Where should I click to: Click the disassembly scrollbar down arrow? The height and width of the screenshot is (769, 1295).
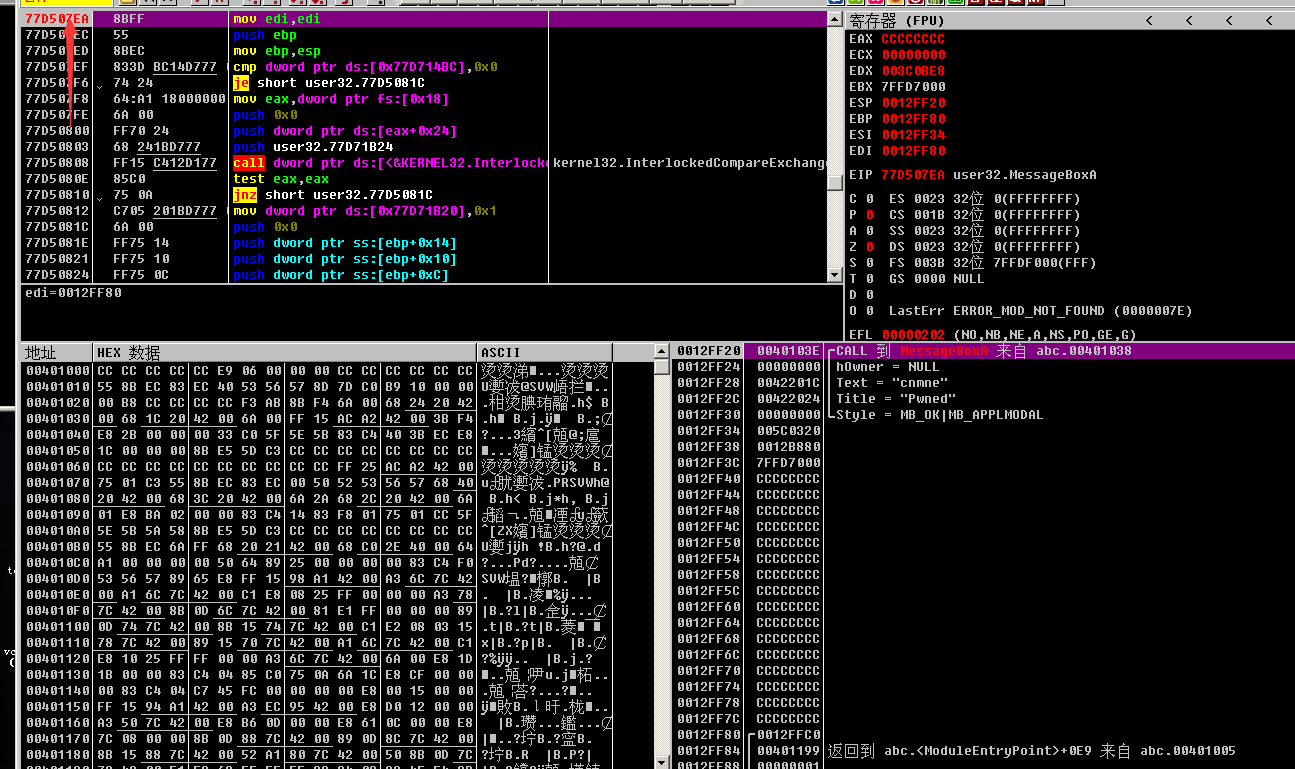click(836, 274)
